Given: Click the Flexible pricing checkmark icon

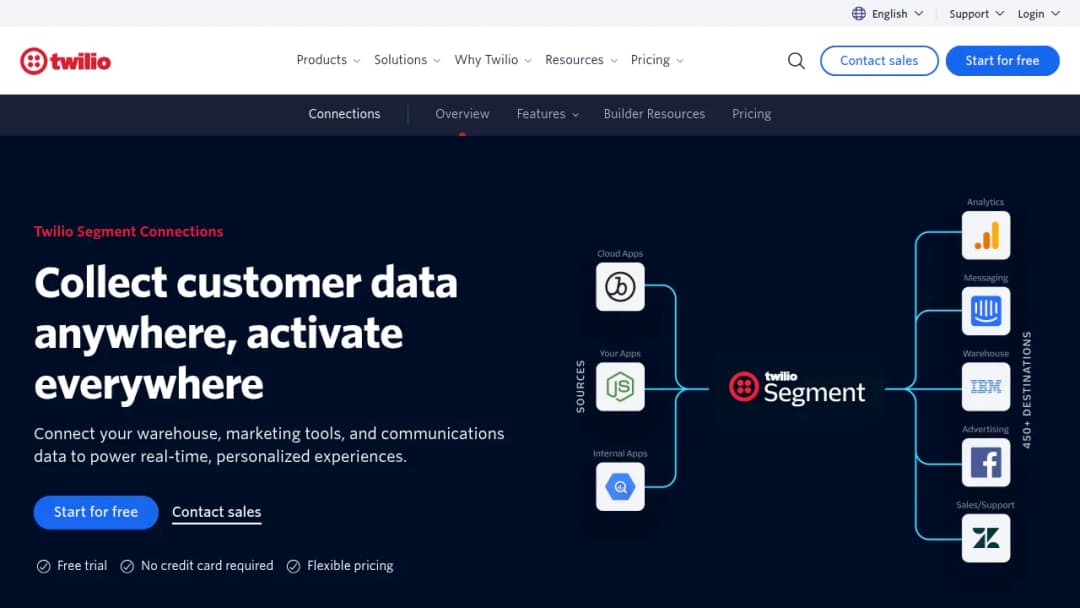Looking at the screenshot, I should 293,567.
